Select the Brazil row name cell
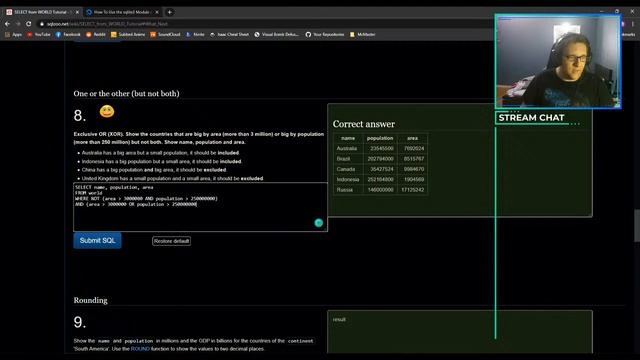This screenshot has width=640, height=360. [x=348, y=159]
